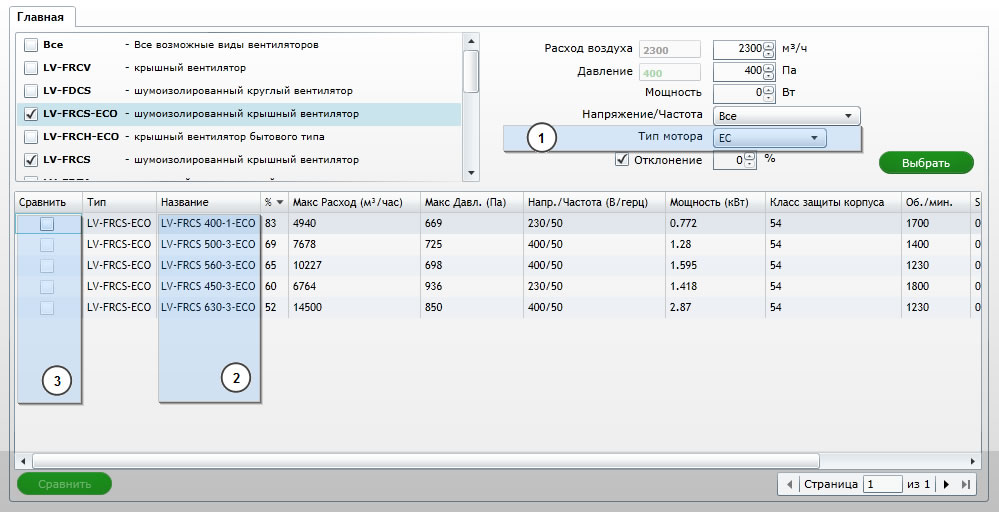This screenshot has height=512, width=999.
Task: Open the LV-FRCS 630-3-ECO model link
Action: click(x=207, y=308)
